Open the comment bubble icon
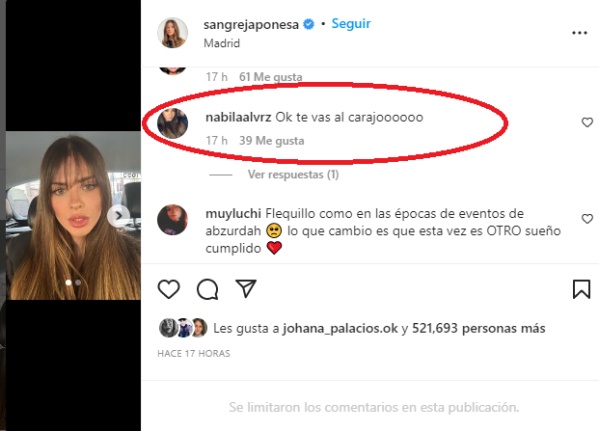 coord(207,289)
